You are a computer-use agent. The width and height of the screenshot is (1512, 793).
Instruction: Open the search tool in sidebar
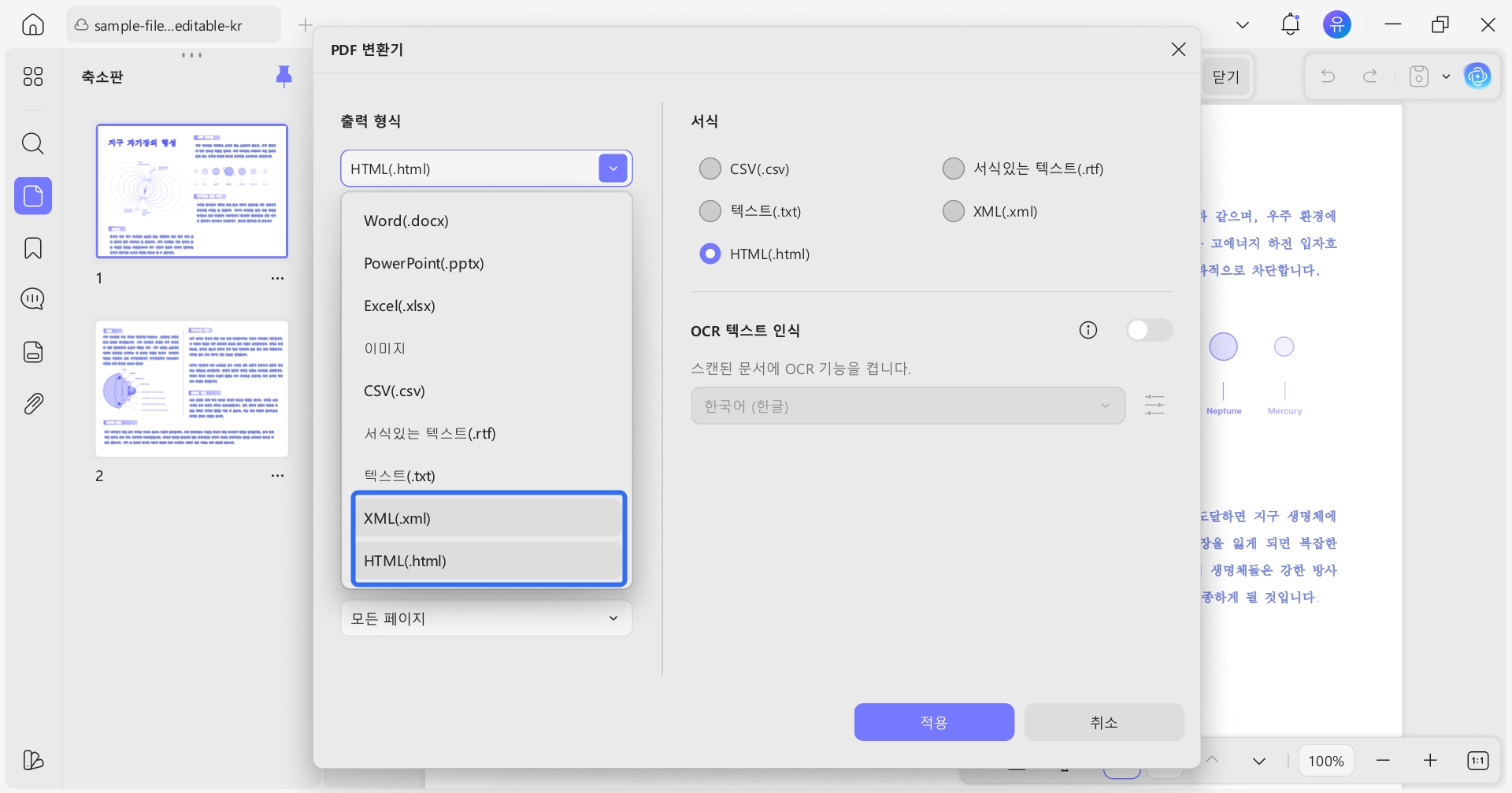[x=33, y=143]
